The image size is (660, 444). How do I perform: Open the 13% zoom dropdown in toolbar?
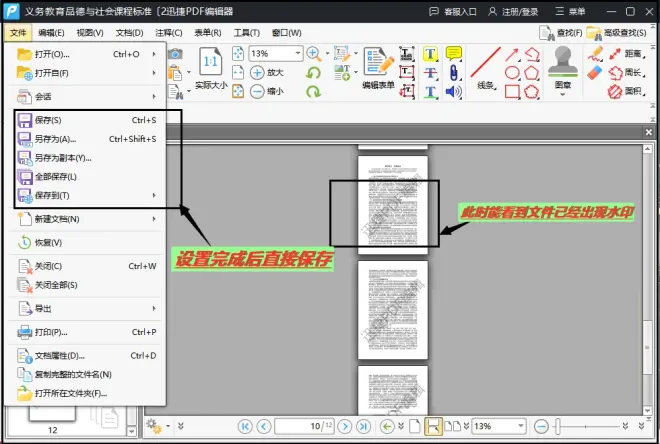point(297,53)
